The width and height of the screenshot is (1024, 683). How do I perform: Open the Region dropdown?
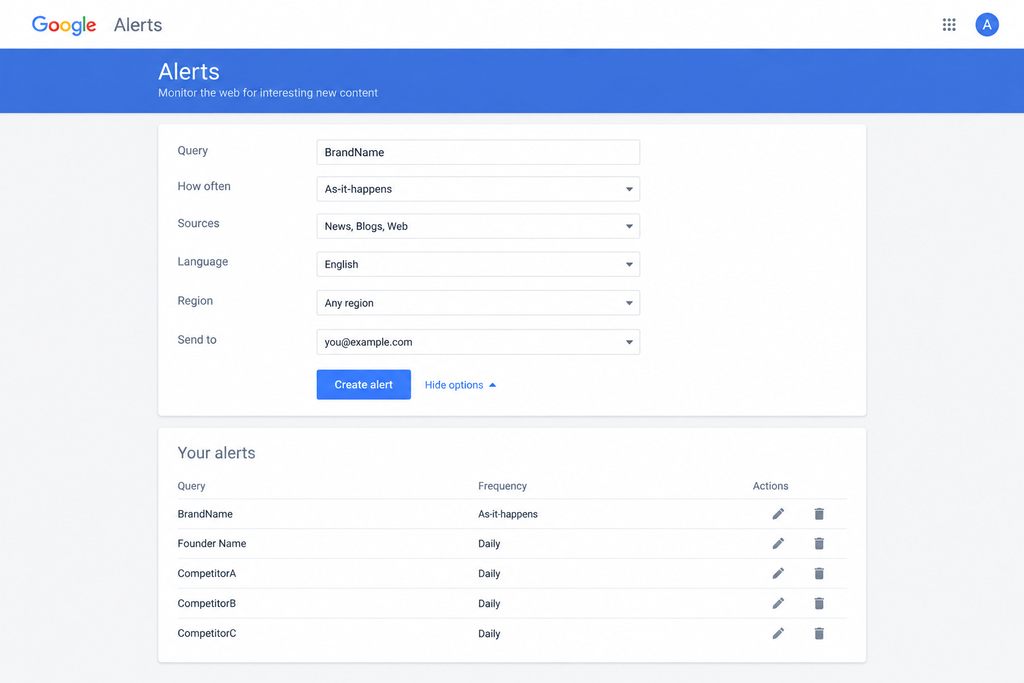(x=478, y=303)
